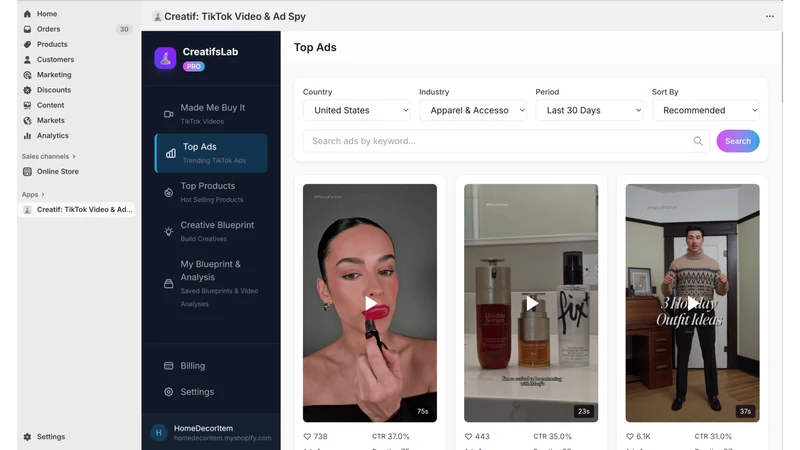Screen dimensions: 800x450
Task: Open the Country dropdown showing United States
Action: (357, 110)
